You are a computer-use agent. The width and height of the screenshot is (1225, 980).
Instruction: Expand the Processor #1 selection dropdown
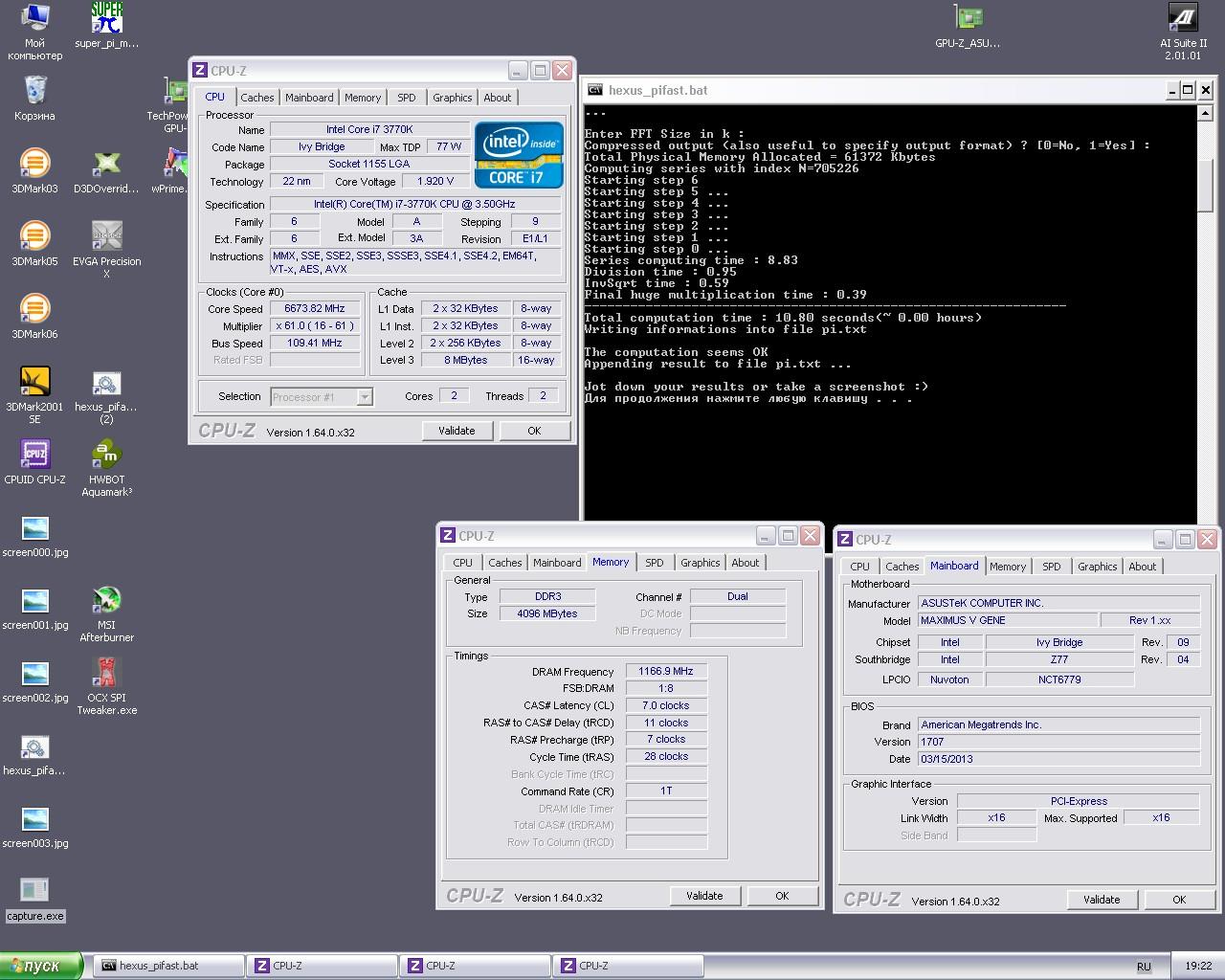(365, 397)
